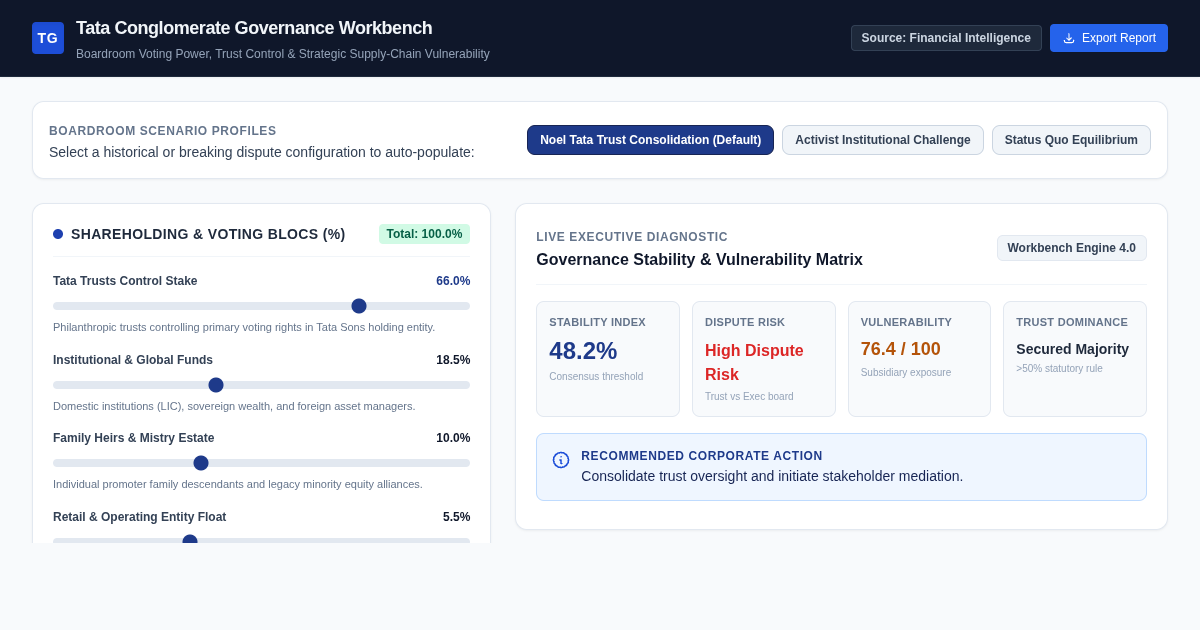The image size is (1200, 630).
Task: Click the Tata Conglomerate Governance Workbench title
Action: 254,28
